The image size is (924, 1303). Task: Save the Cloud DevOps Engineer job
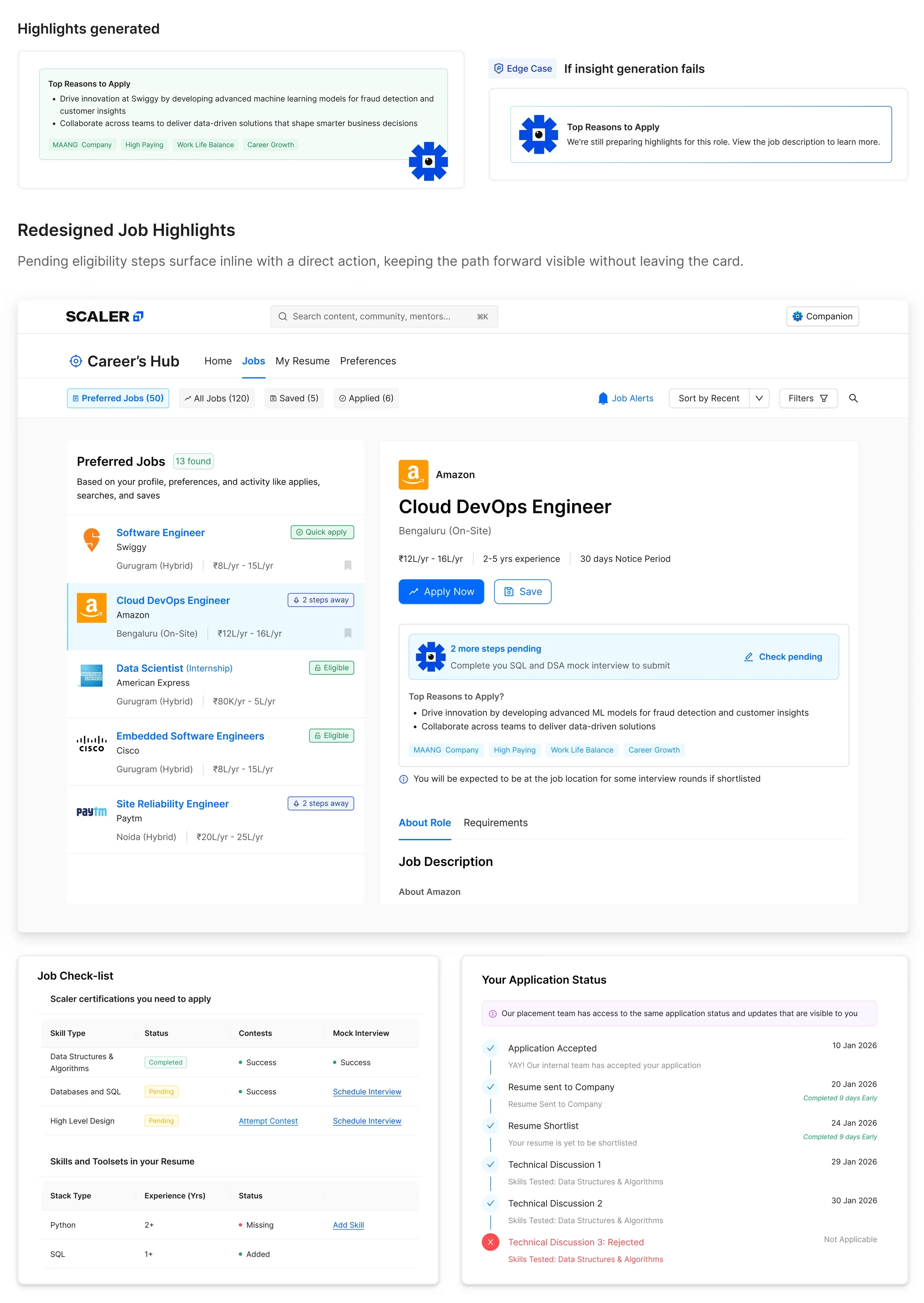[x=522, y=591]
